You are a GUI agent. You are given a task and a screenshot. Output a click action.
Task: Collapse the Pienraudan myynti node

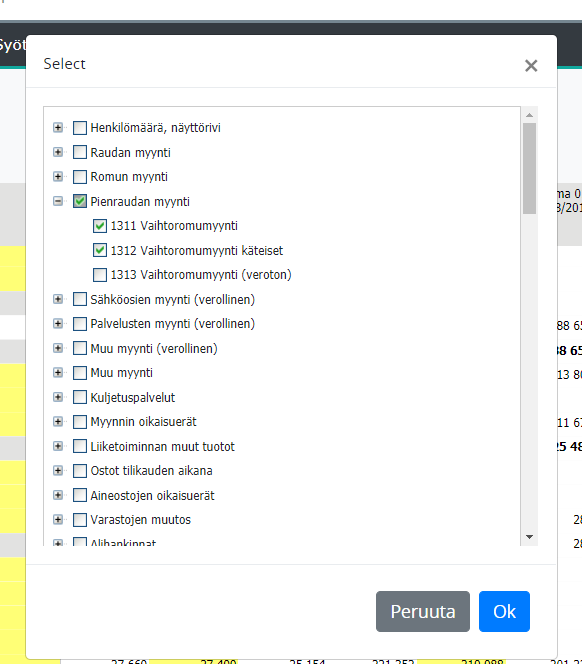(58, 201)
